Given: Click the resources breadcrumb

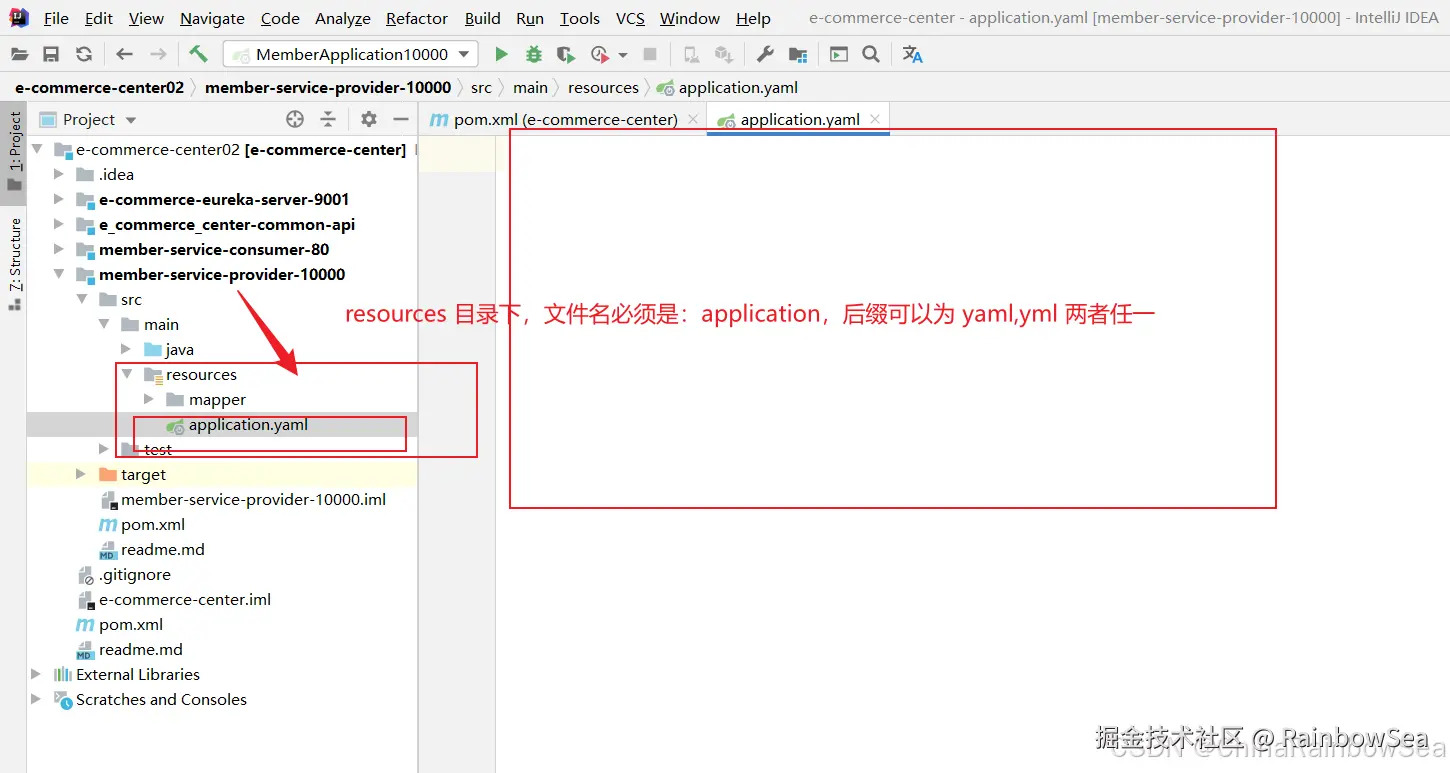Looking at the screenshot, I should tap(603, 87).
